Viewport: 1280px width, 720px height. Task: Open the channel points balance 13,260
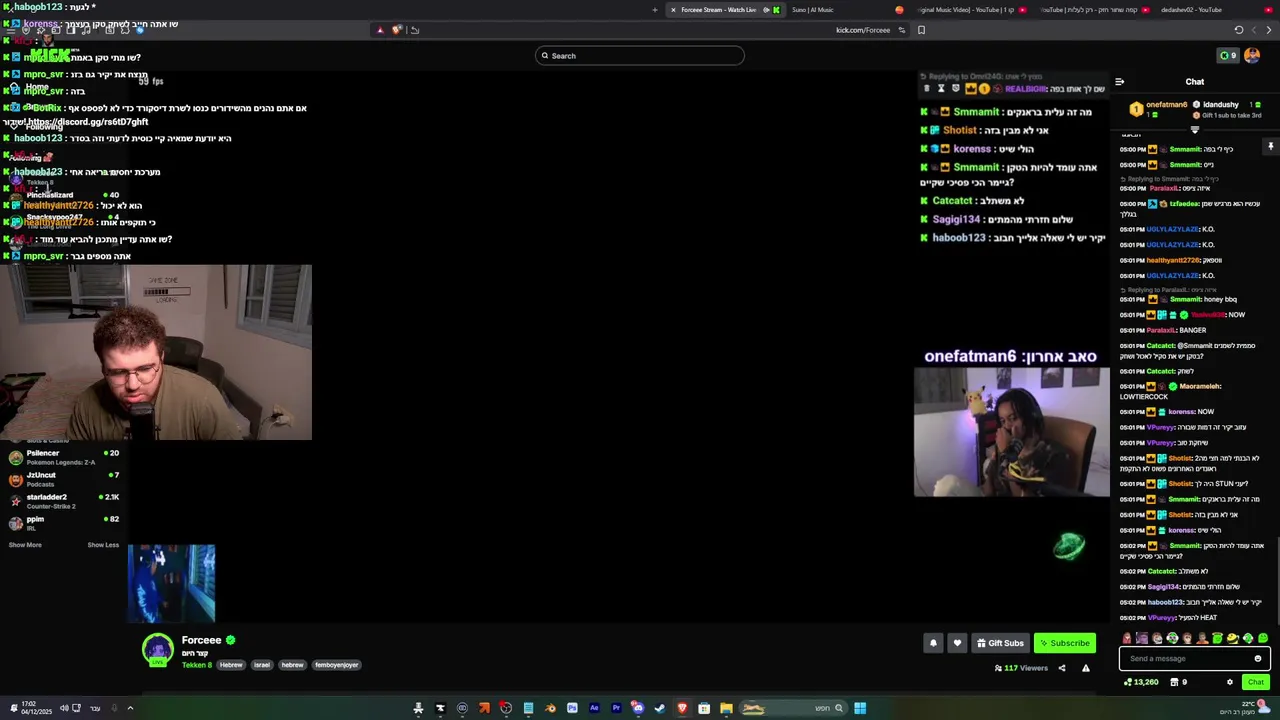tap(1141, 682)
